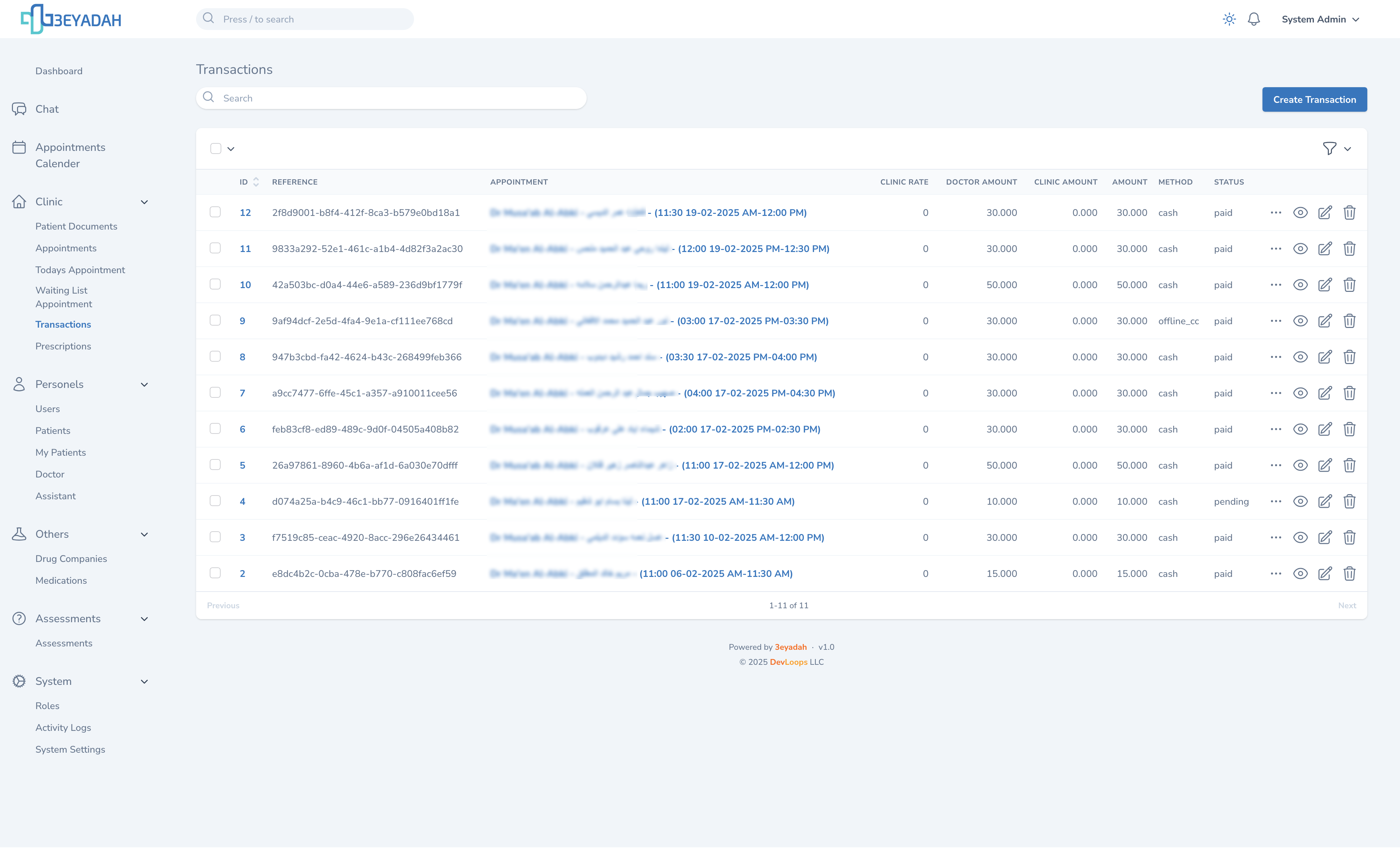Click the Create Transaction button

(1314, 99)
